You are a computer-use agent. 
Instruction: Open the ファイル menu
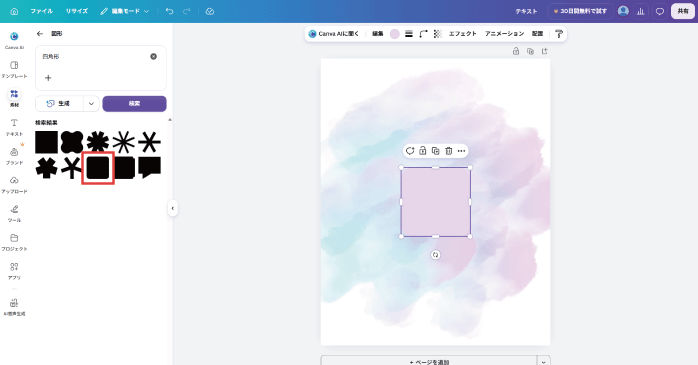click(x=41, y=11)
